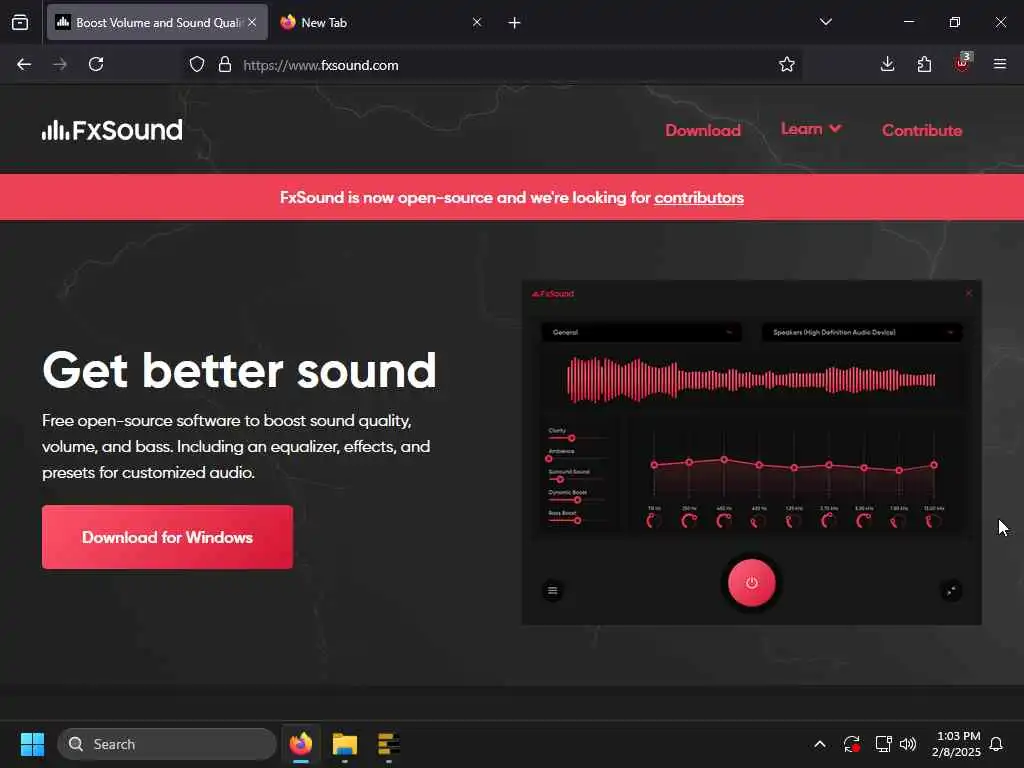This screenshot has height=768, width=1024.
Task: Show hidden system tray icons
Action: pos(820,744)
